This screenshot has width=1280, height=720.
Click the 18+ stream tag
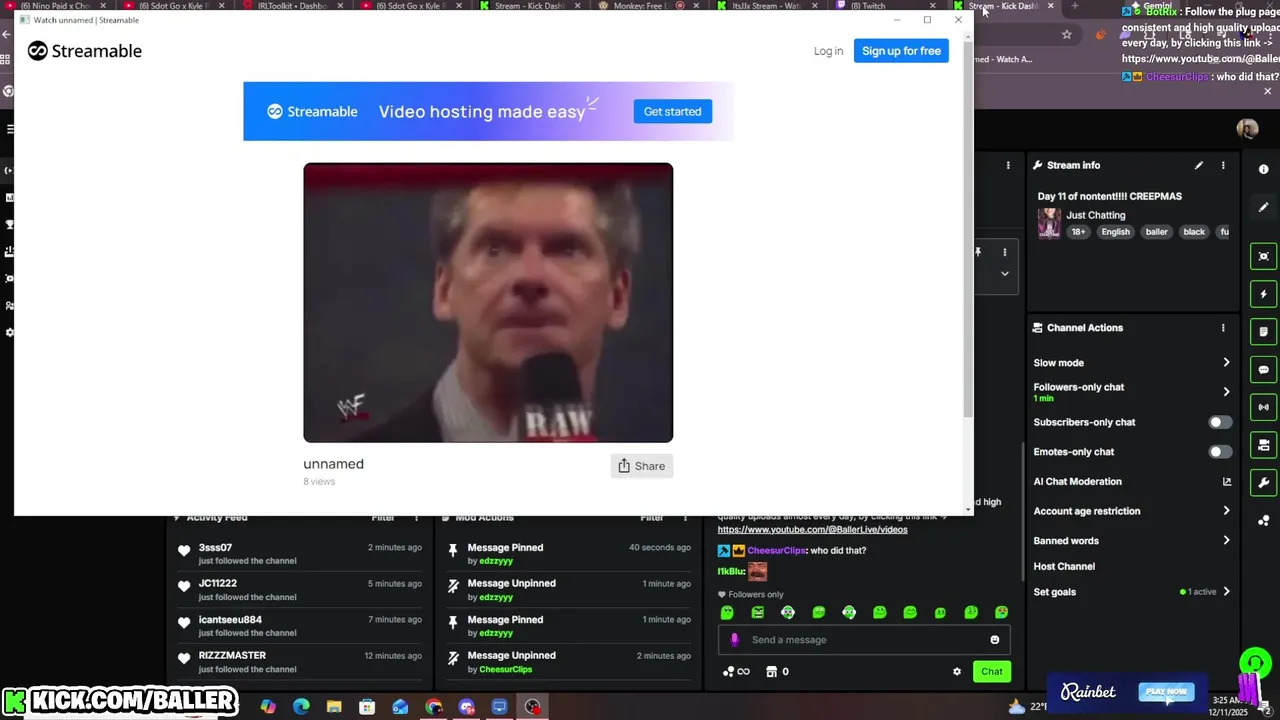click(x=1078, y=232)
